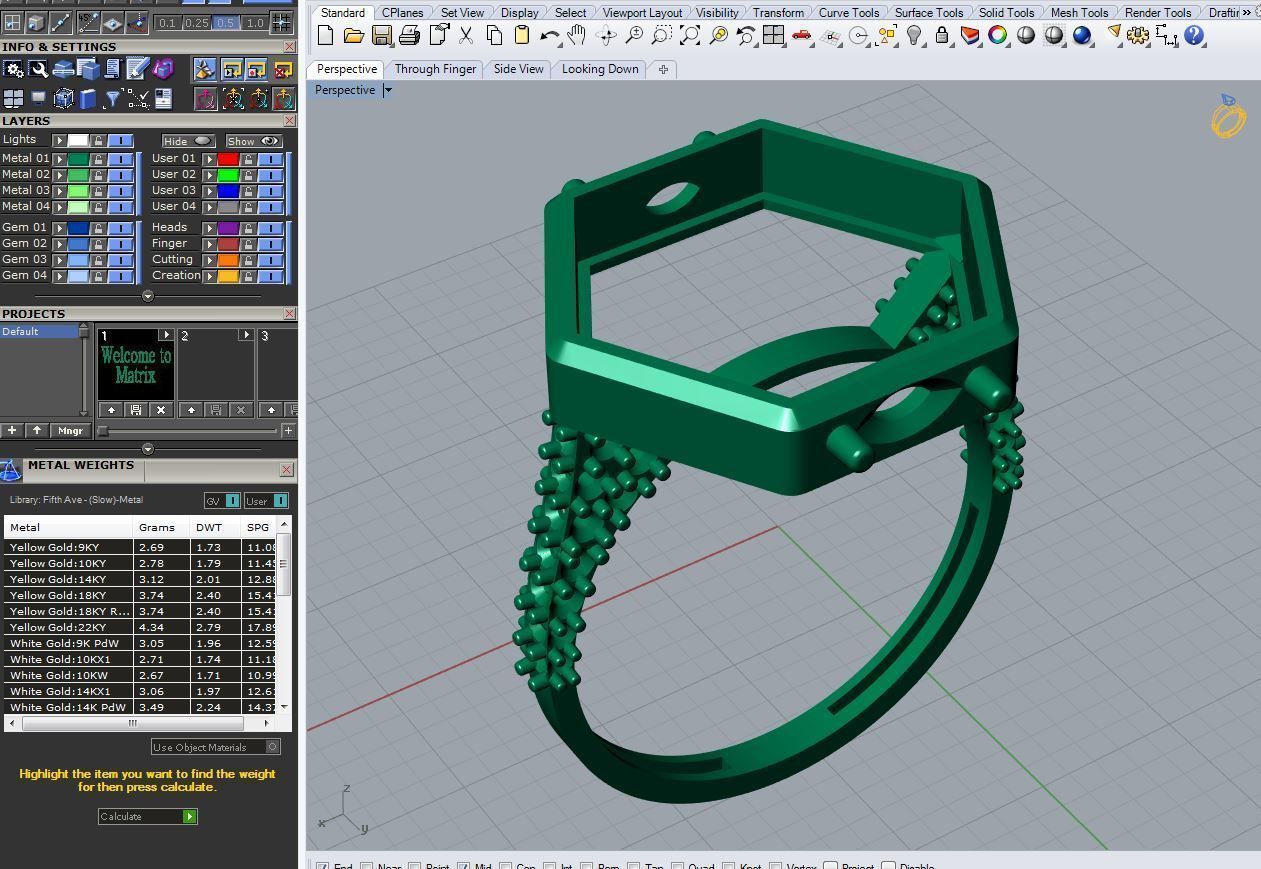
Task: Click the scroll document icon
Action: point(113,69)
